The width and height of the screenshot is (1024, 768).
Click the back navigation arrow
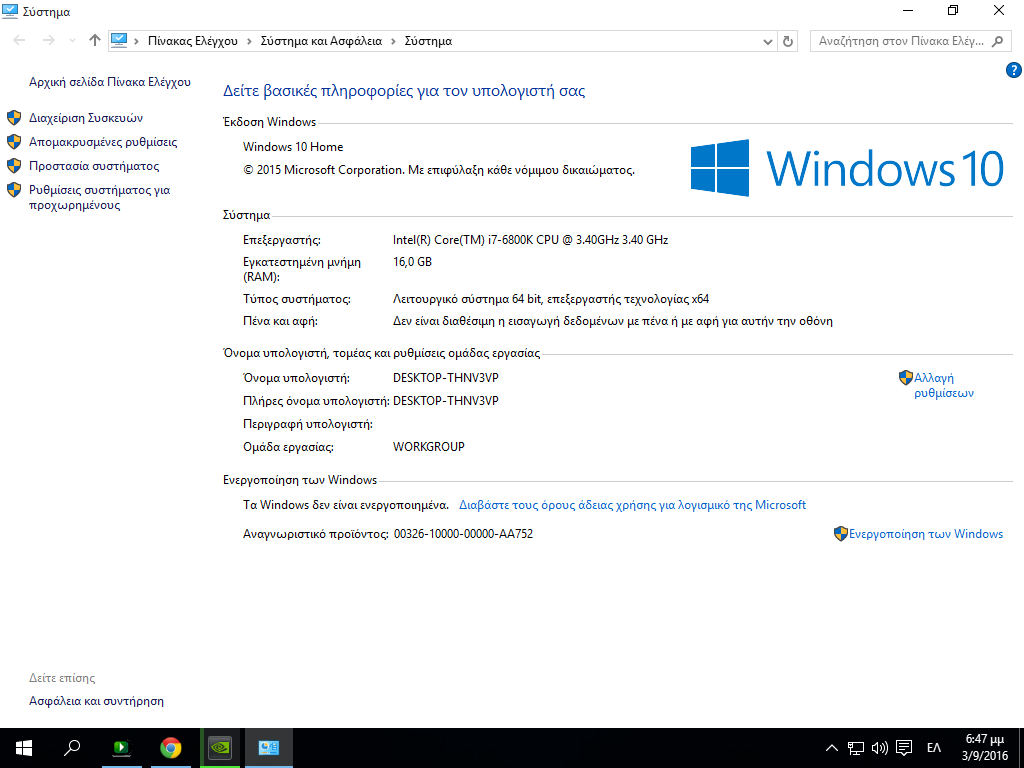(19, 40)
